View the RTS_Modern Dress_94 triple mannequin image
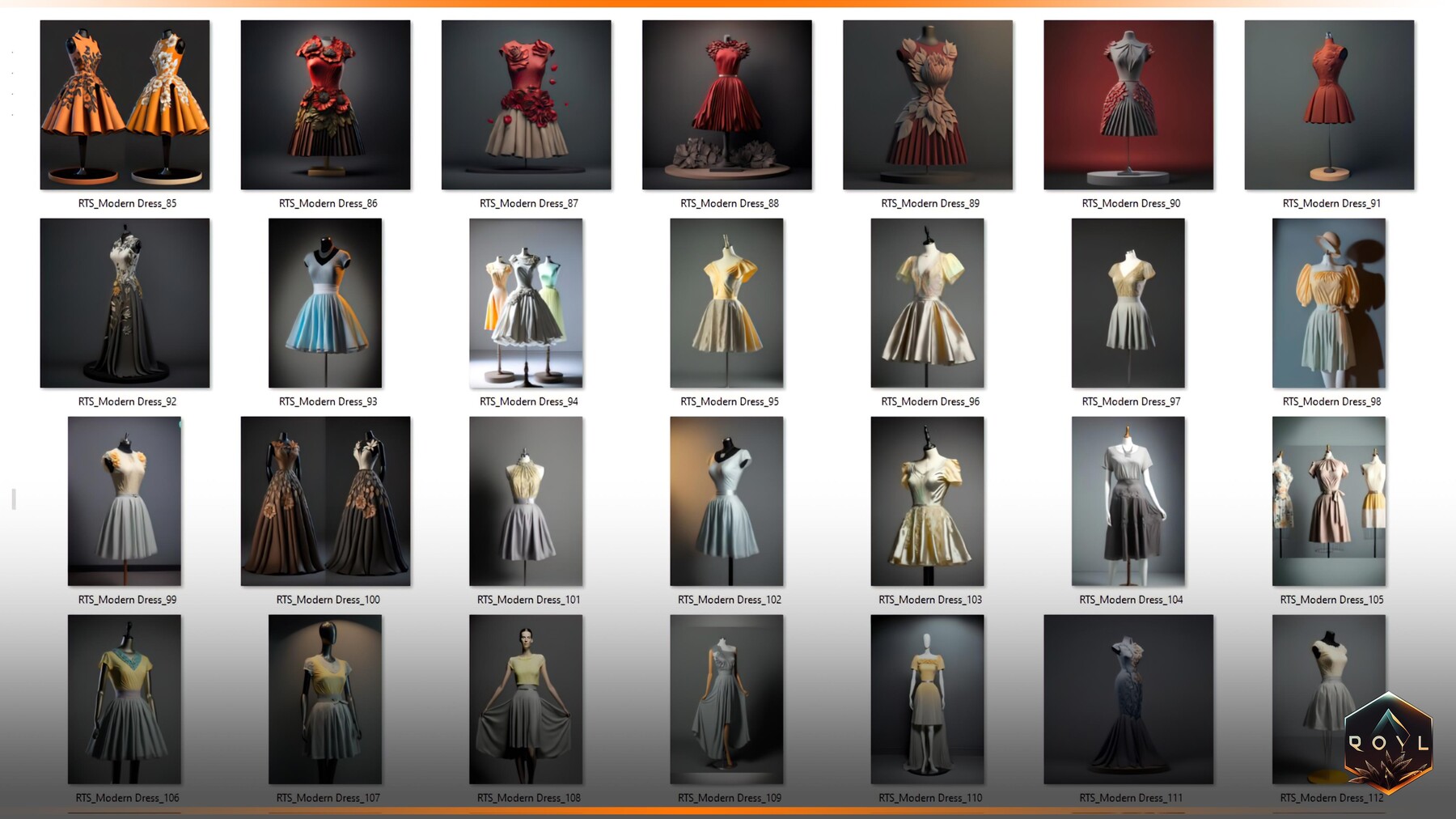This screenshot has height=819, width=1456. pyautogui.click(x=526, y=302)
